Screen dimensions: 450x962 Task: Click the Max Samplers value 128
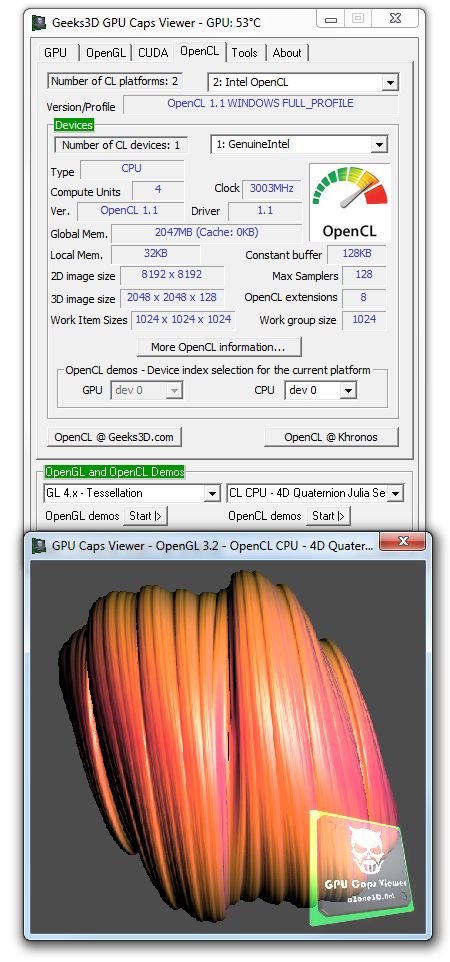(x=364, y=275)
